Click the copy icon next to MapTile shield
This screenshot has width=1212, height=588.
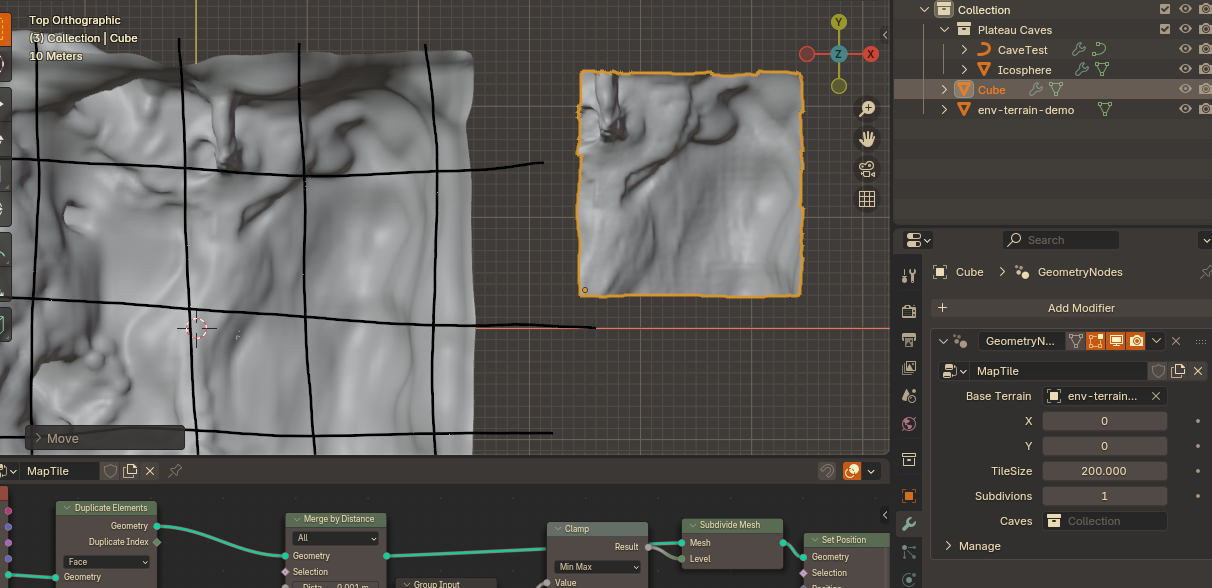click(x=1179, y=370)
